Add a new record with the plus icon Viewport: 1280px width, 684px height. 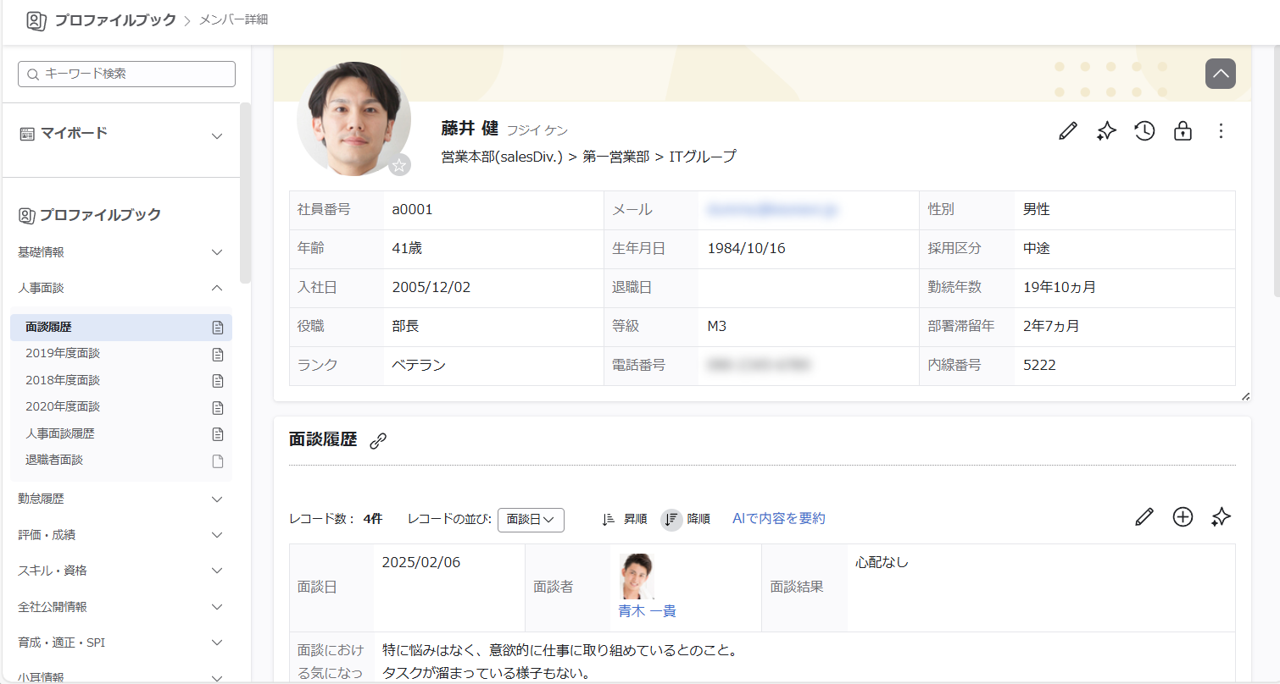tap(1183, 517)
